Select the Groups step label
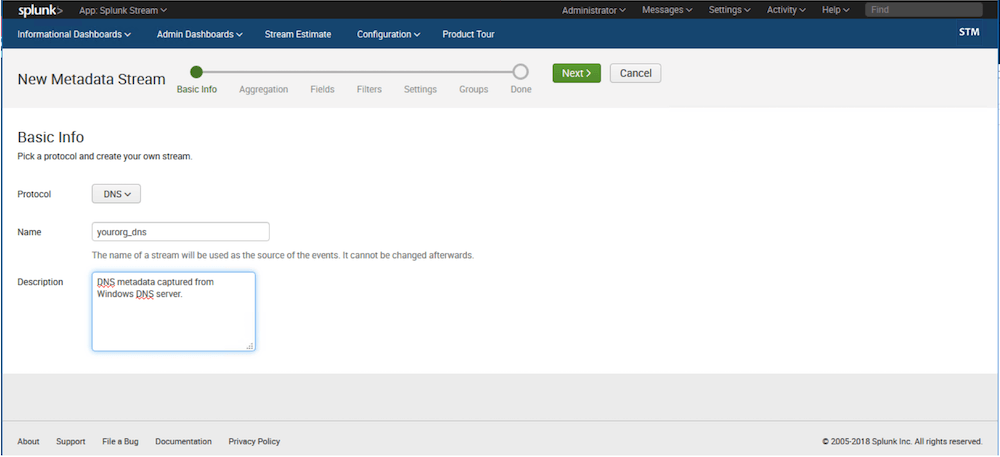 click(474, 90)
